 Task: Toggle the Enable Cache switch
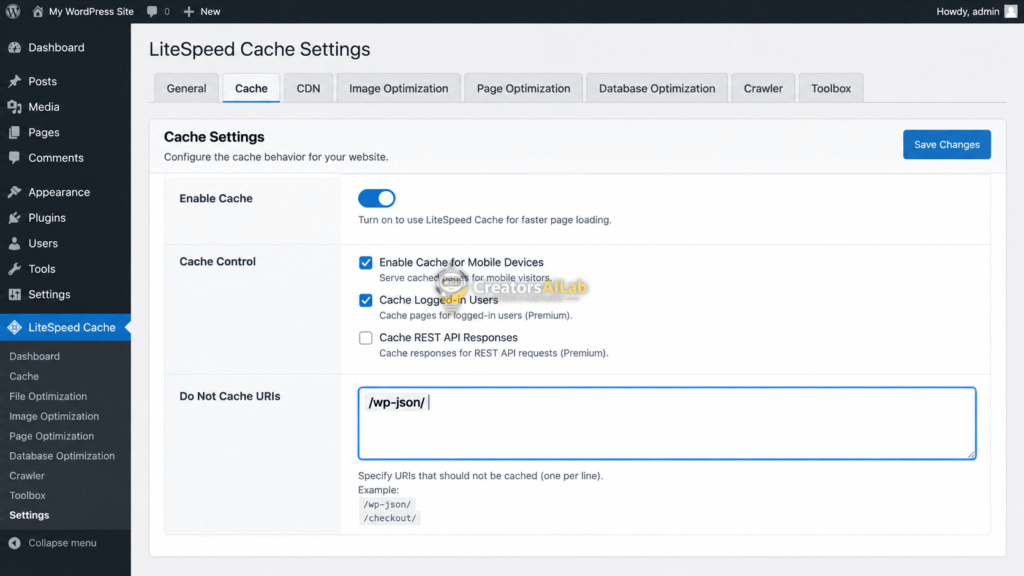click(x=376, y=198)
